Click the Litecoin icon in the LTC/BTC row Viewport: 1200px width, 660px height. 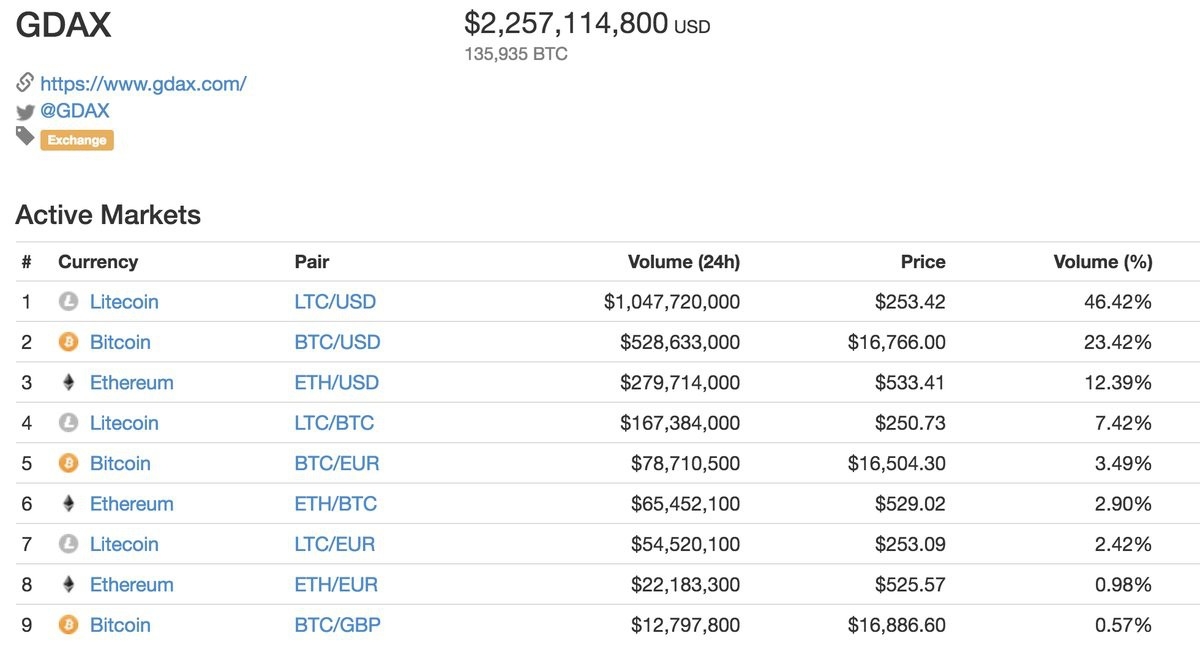(x=68, y=423)
